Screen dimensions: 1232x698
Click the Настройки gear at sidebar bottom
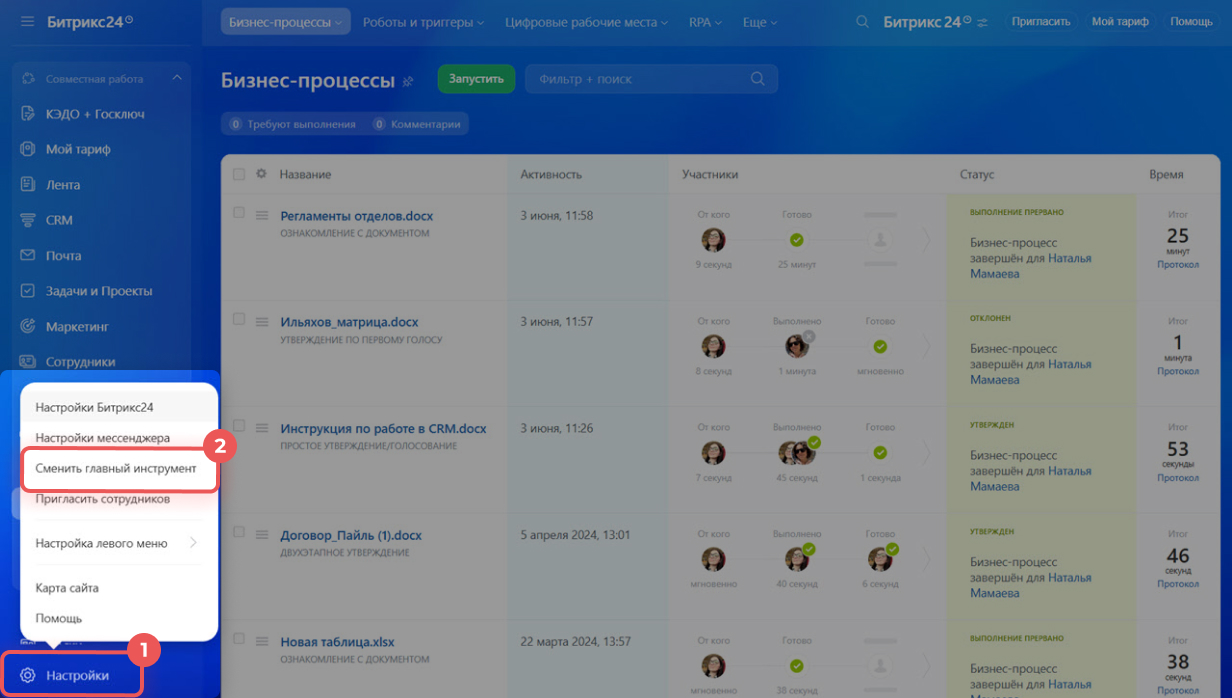pos(28,675)
